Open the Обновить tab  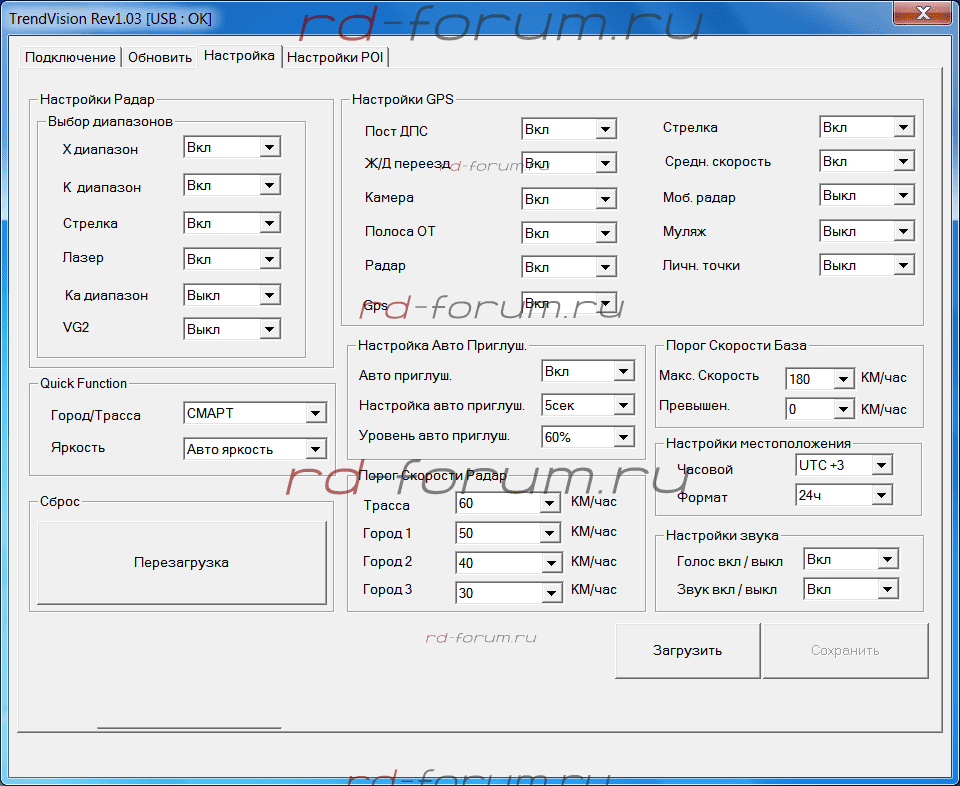click(160, 58)
